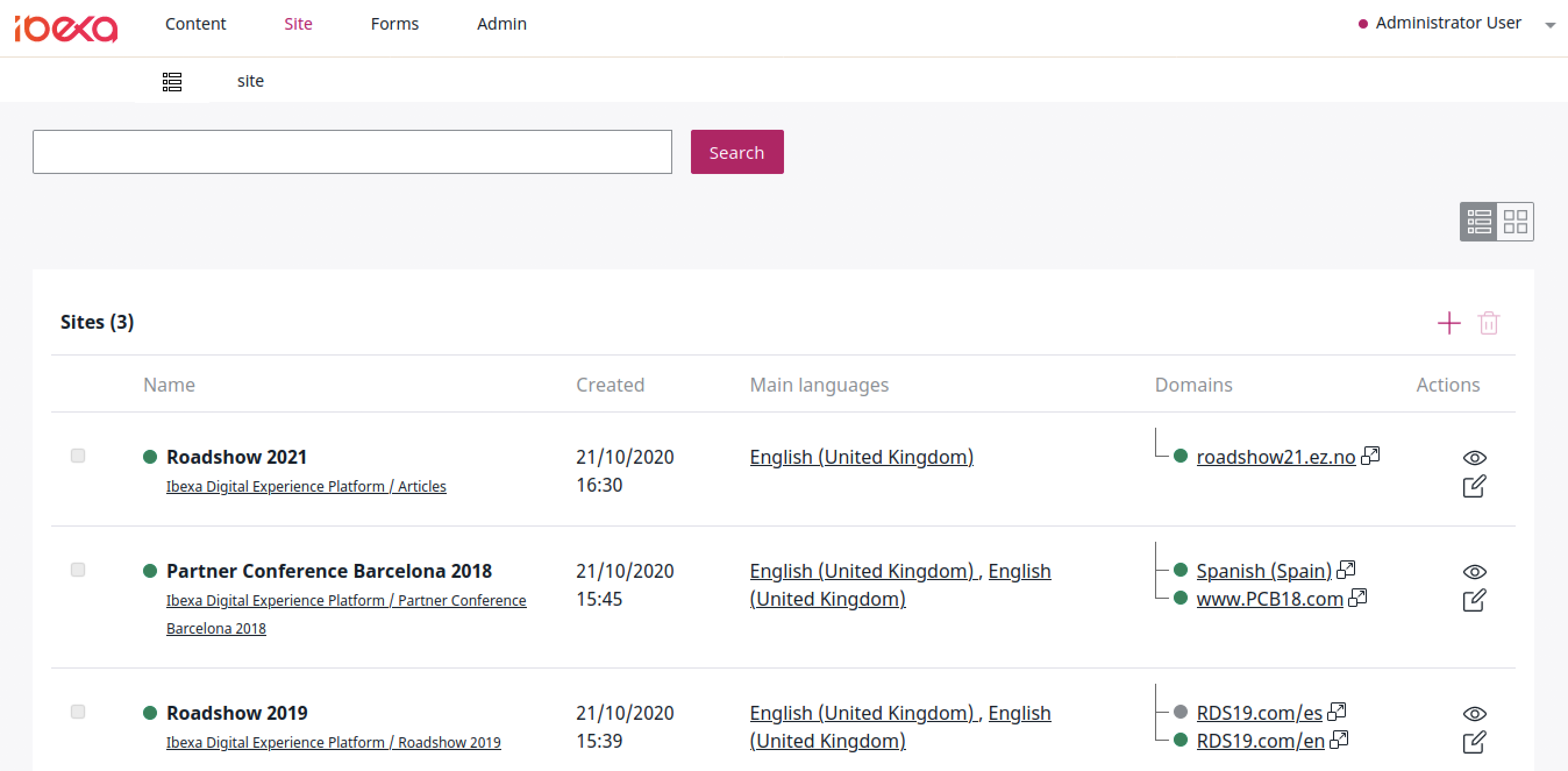Image resolution: width=1568 pixels, height=771 pixels.
Task: Open Ibexa Digital Experience Platform / Articles path
Action: (306, 486)
